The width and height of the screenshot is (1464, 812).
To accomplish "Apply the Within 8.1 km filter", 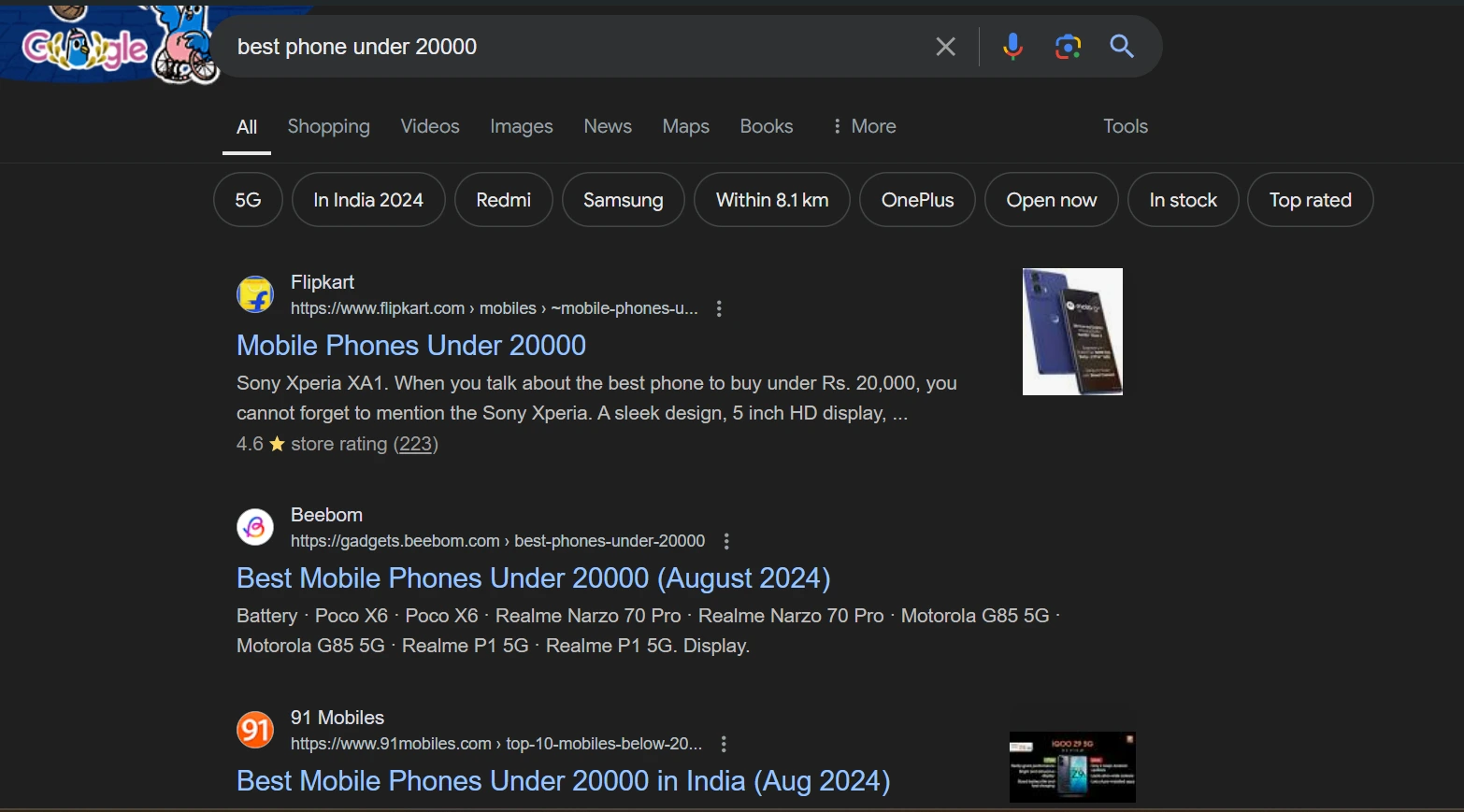I will click(x=772, y=200).
